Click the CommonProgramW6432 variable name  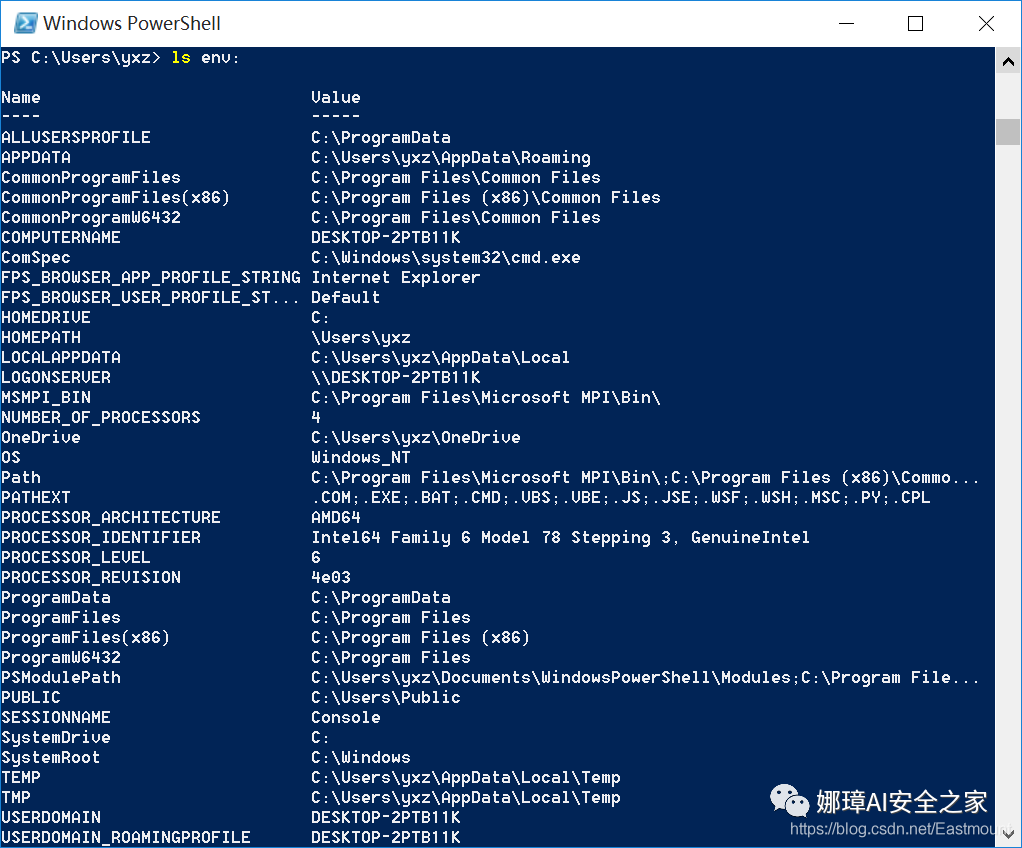tap(91, 218)
